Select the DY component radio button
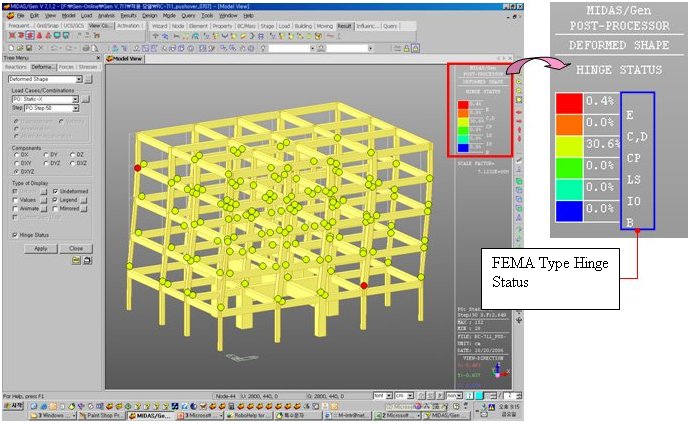 tap(46, 155)
